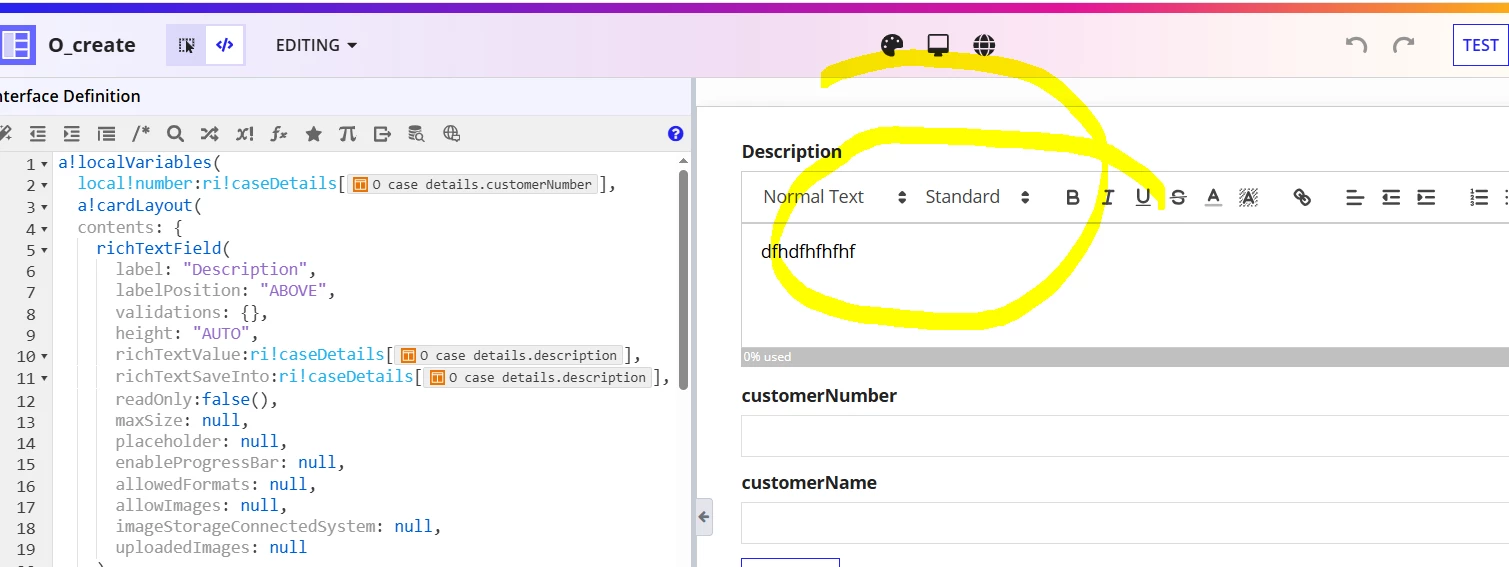This screenshot has width=1509, height=567.
Task: Switch to expression mode view
Action: 225,45
